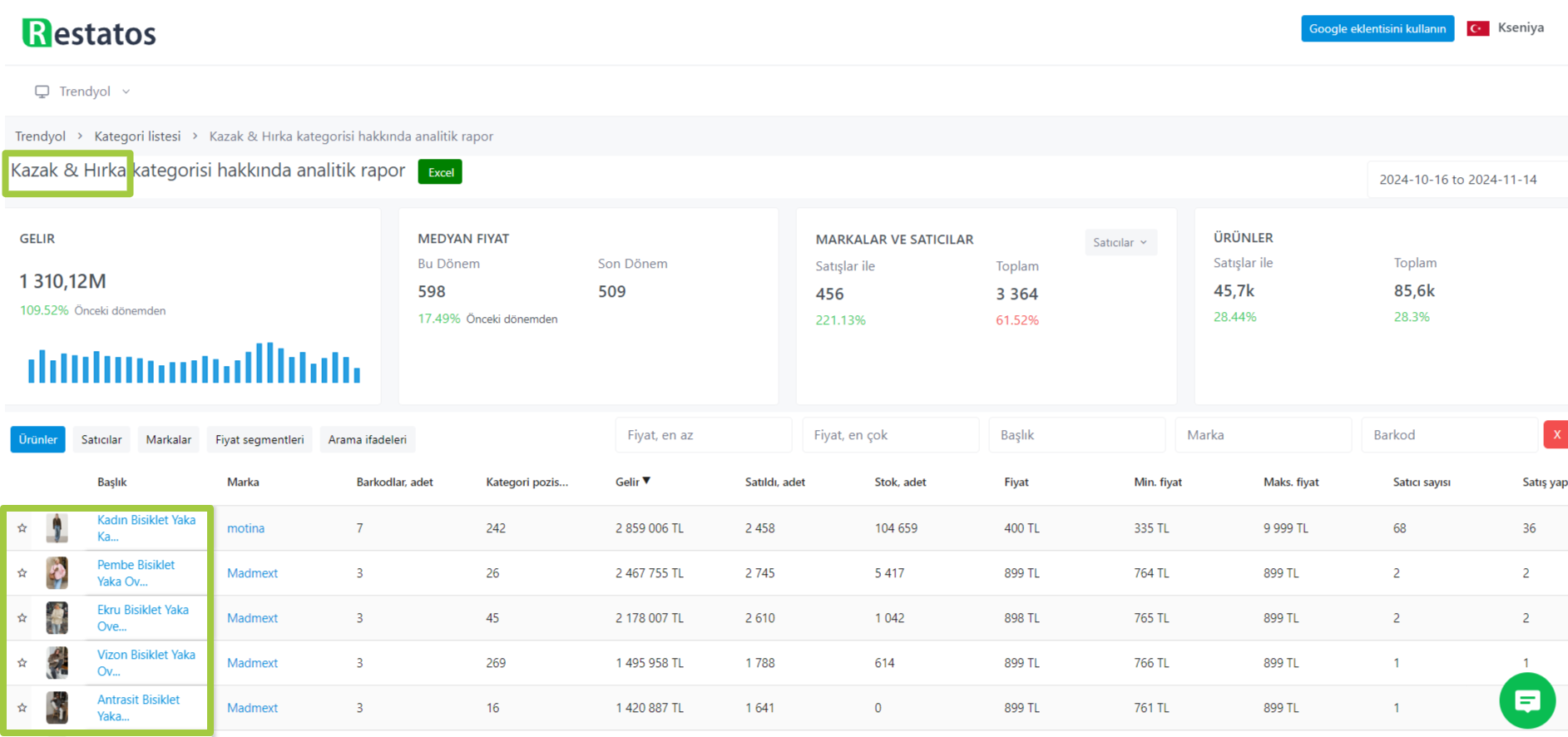
Task: Open the Kseniya user account
Action: pos(1521,27)
